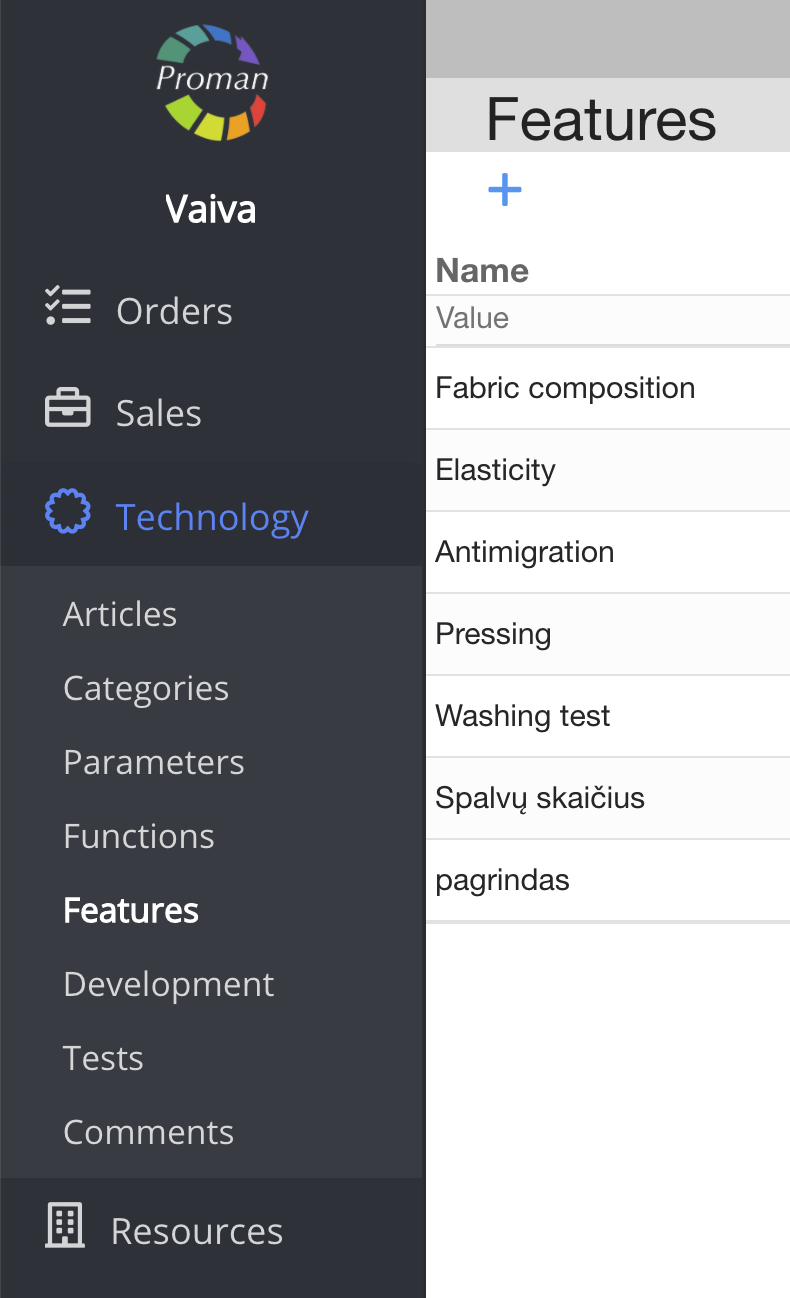
Task: Click the Sales briefcase icon
Action: tap(68, 410)
